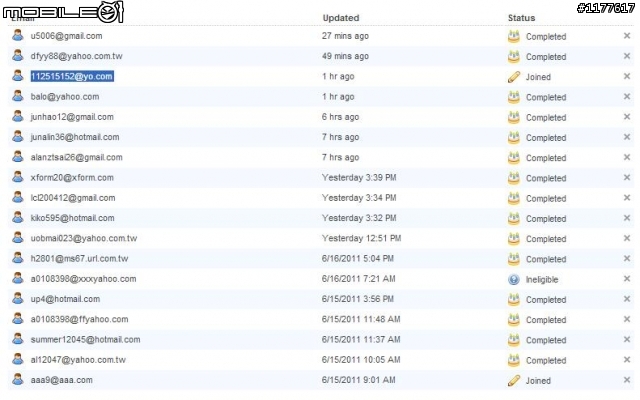The width and height of the screenshot is (640, 400).
Task: Click the user icon beside h2801@ms67.url.com.tw
Action: tap(18, 258)
